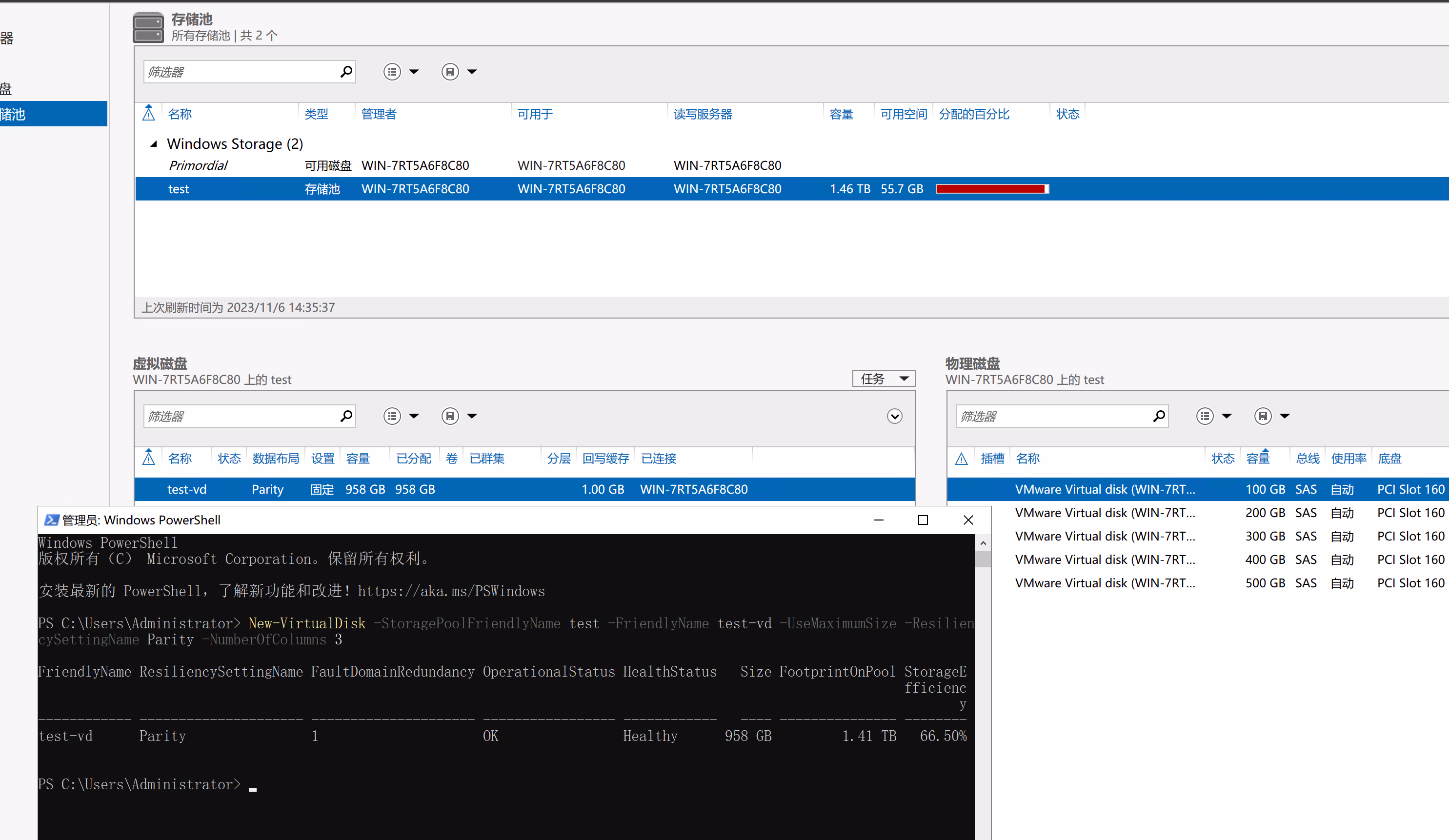Click the storage pool server icon header

point(148,27)
